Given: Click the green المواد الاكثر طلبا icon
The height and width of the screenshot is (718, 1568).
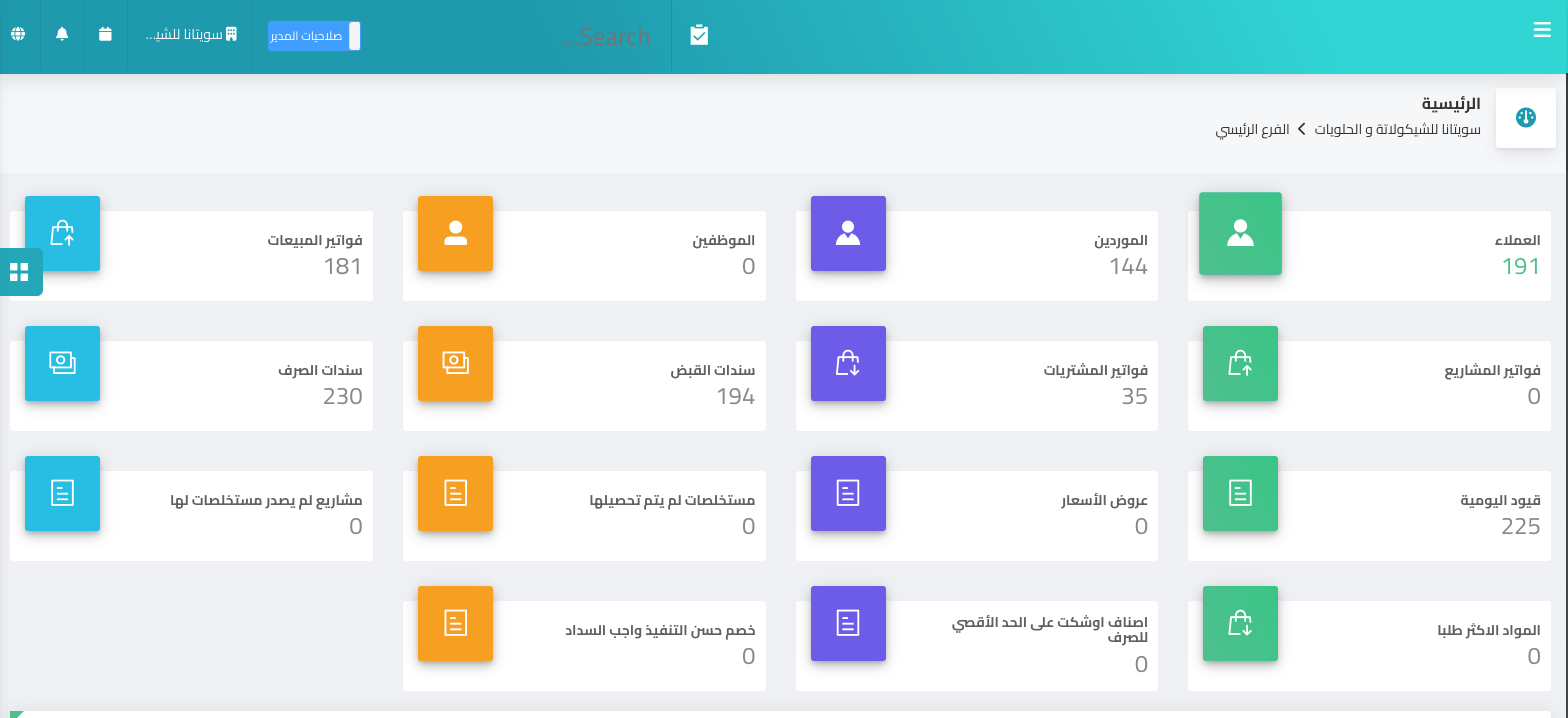Looking at the screenshot, I should coord(1240,623).
